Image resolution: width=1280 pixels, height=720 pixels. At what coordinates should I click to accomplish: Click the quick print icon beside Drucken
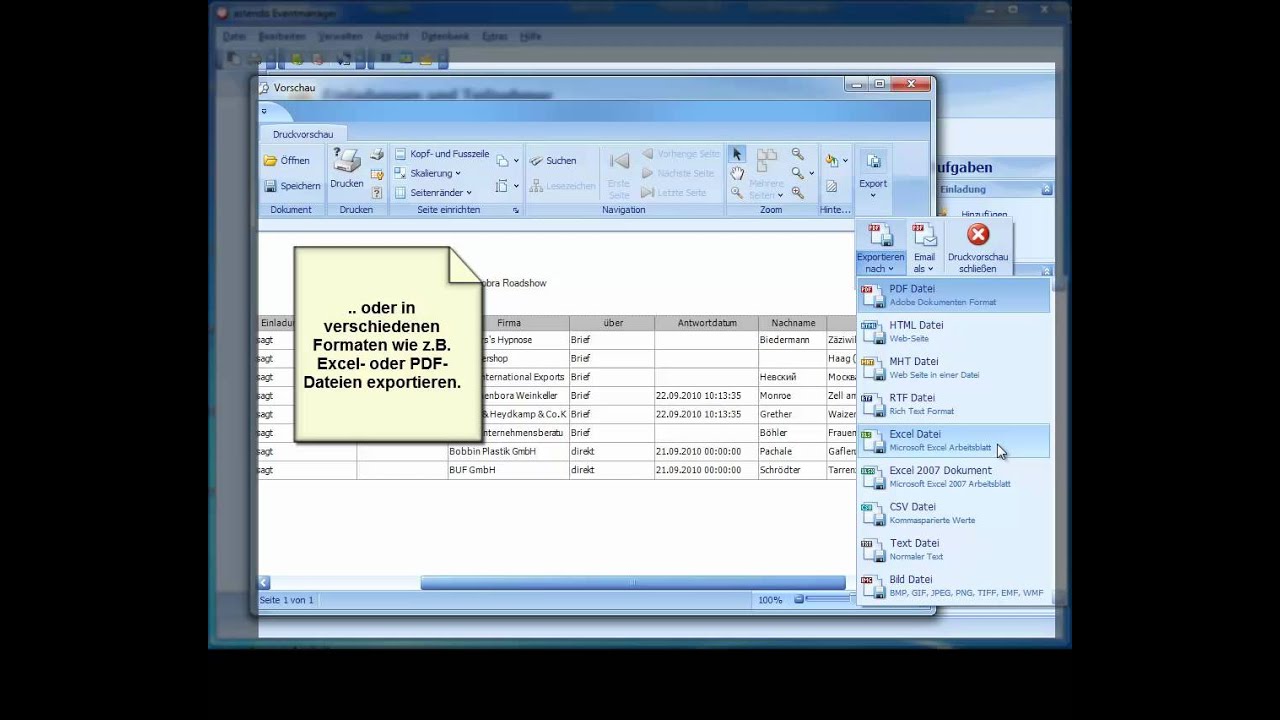(x=377, y=155)
